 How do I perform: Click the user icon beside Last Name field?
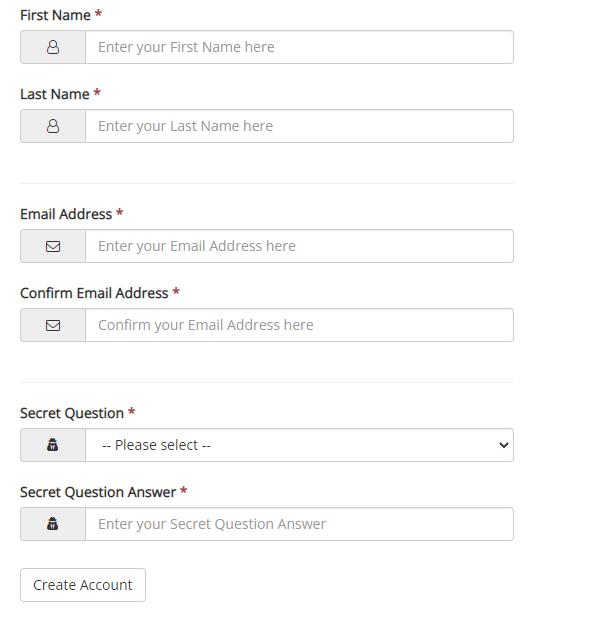(53, 126)
